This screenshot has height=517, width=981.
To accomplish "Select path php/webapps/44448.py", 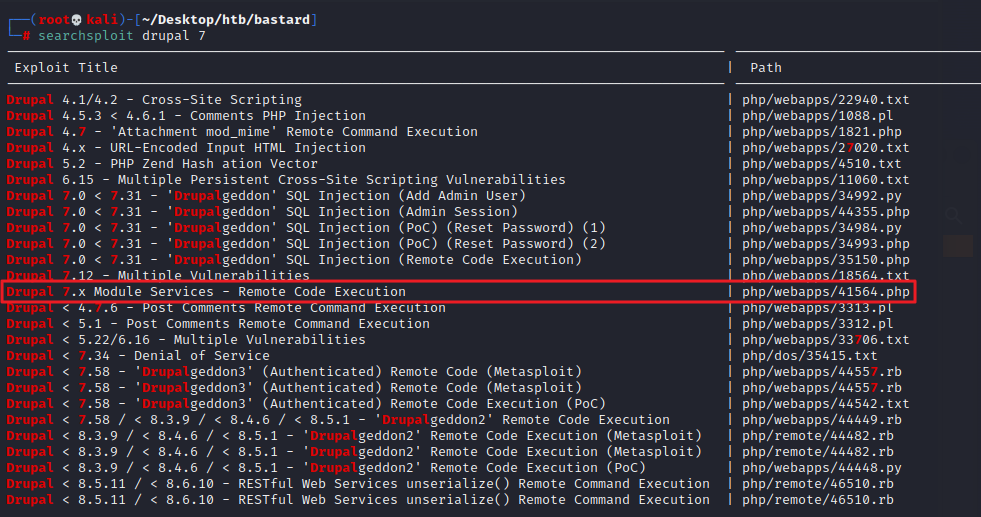I will coord(821,468).
